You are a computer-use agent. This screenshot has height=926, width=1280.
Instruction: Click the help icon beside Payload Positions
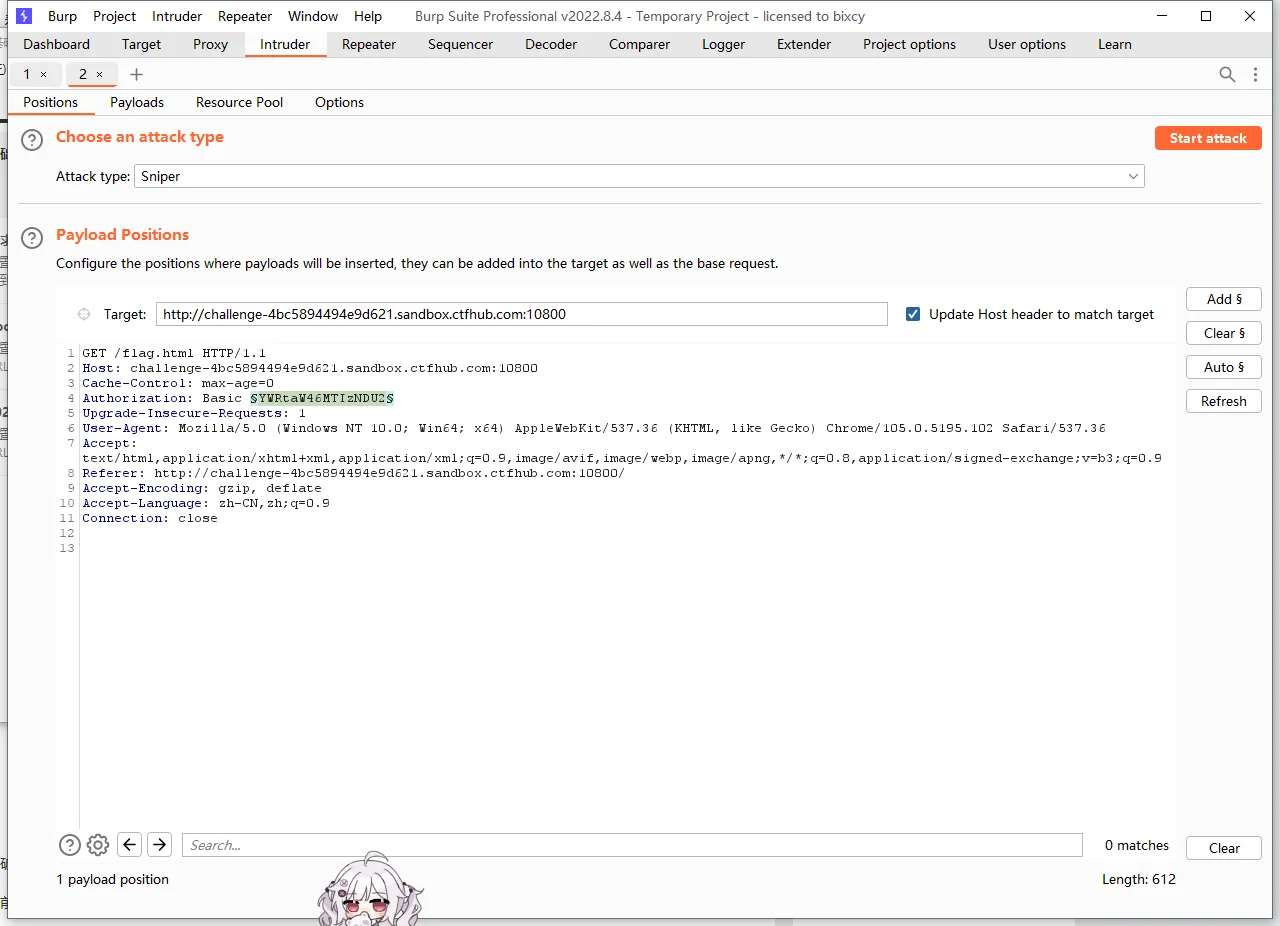pos(32,237)
